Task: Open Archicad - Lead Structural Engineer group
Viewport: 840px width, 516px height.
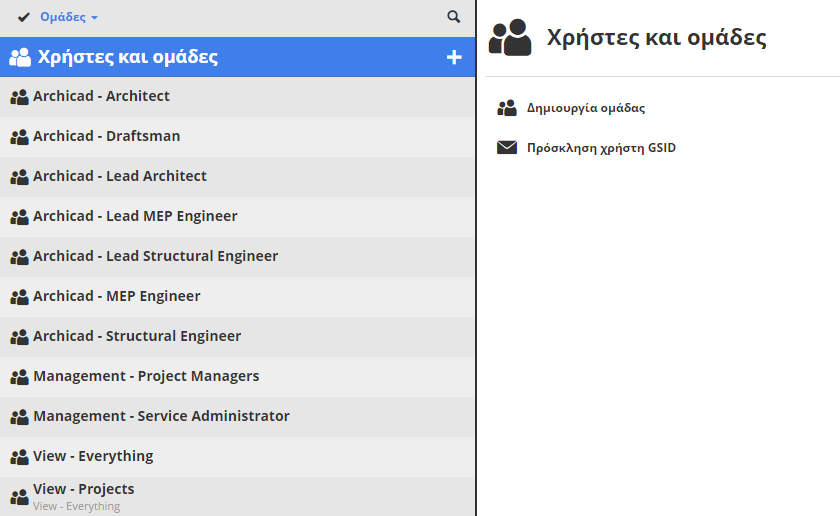Action: (x=155, y=256)
